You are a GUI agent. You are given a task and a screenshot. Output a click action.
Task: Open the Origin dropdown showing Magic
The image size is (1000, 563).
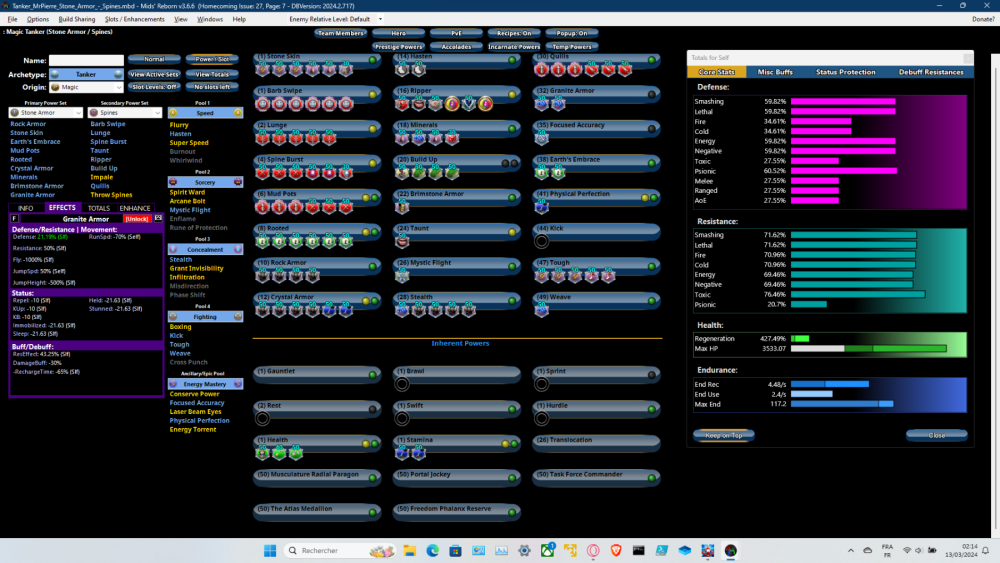point(86,87)
